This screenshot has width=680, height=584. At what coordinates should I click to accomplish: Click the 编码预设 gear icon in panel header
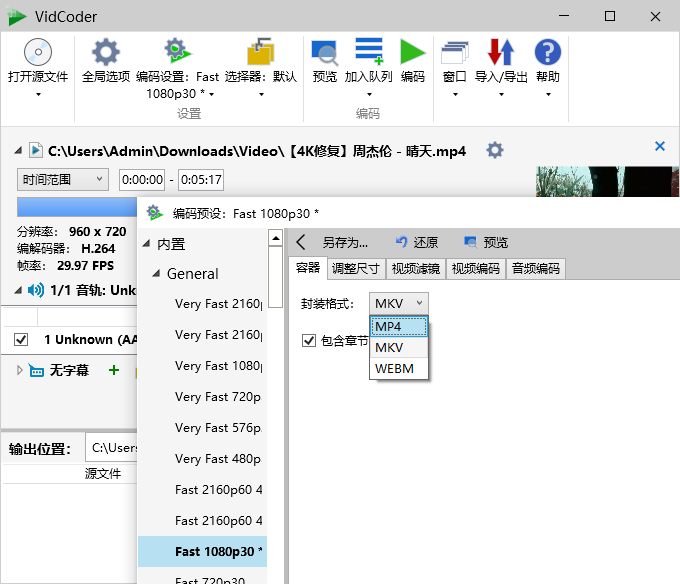pos(154,213)
